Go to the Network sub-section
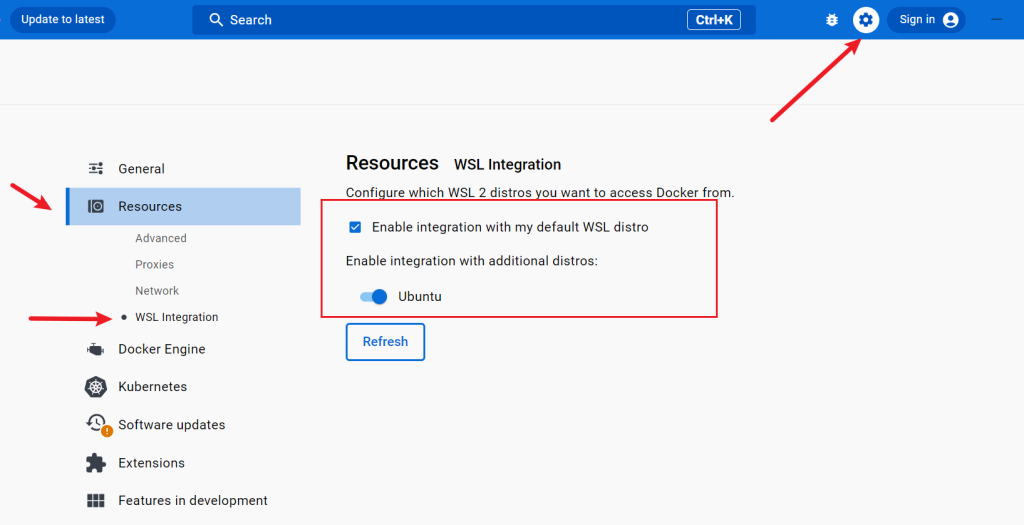 coord(157,291)
